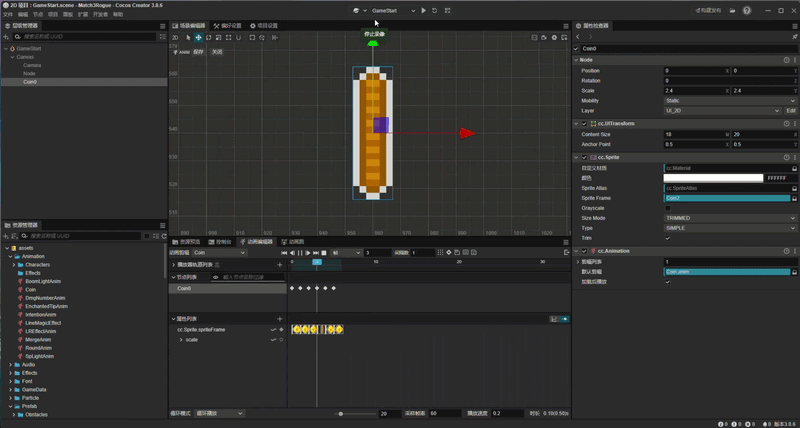Jump to last frame in animation editor
The image size is (800, 428).
coord(316,253)
